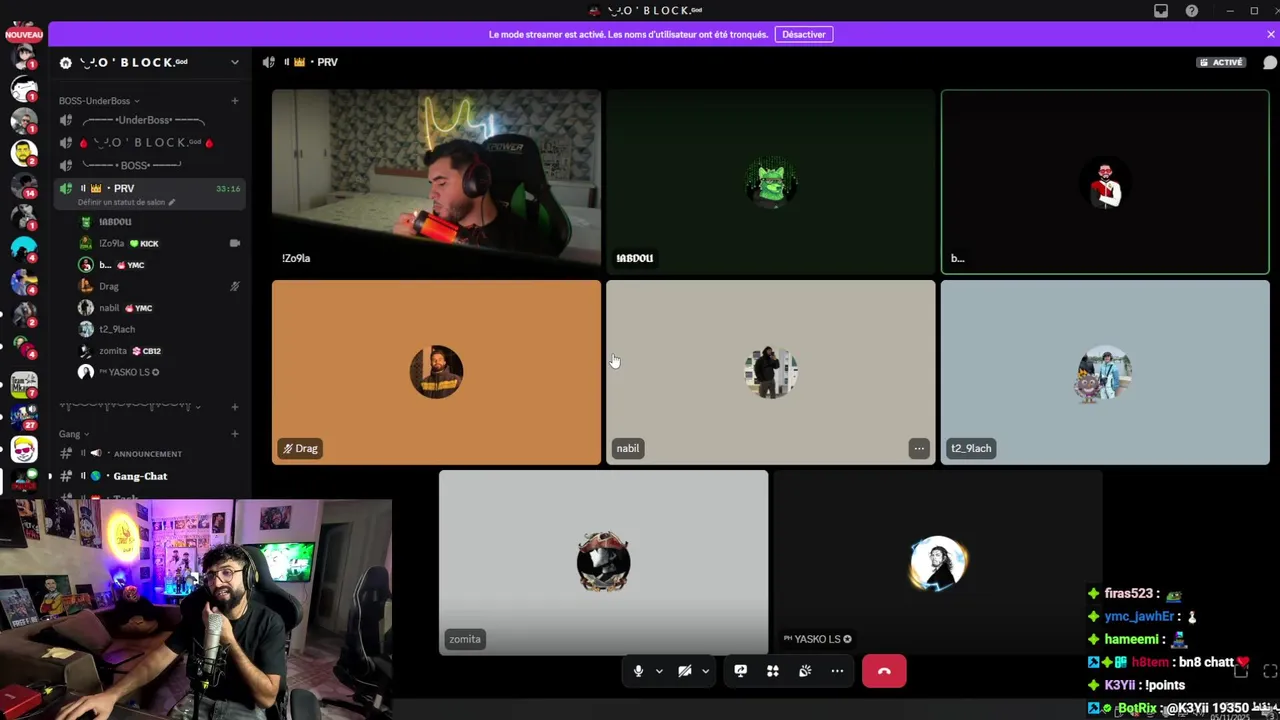Join the BOSS voice channel
This screenshot has width=1280, height=720.
click(150, 165)
